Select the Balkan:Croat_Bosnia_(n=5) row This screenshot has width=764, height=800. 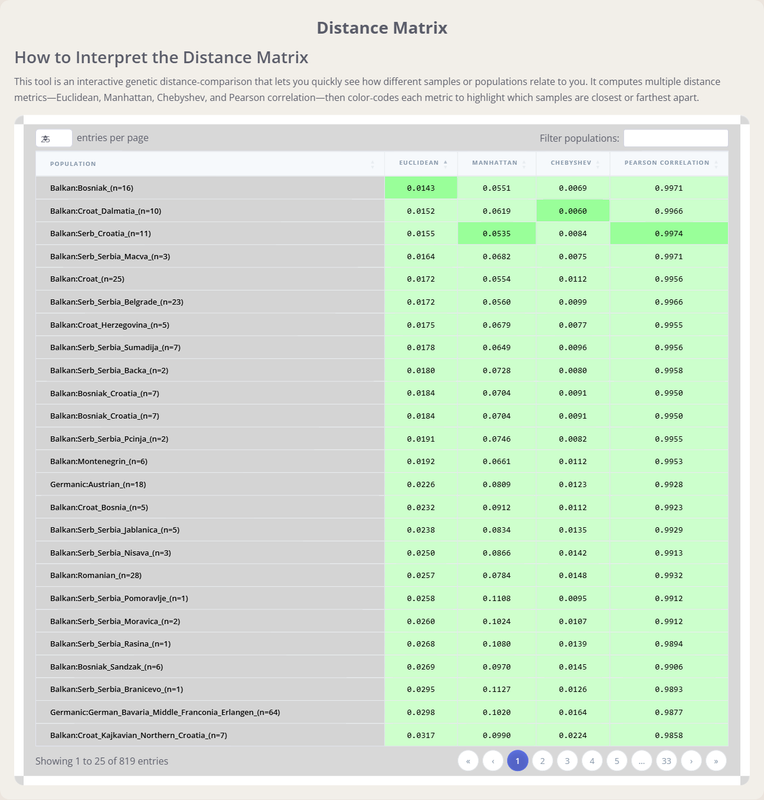(x=382, y=507)
